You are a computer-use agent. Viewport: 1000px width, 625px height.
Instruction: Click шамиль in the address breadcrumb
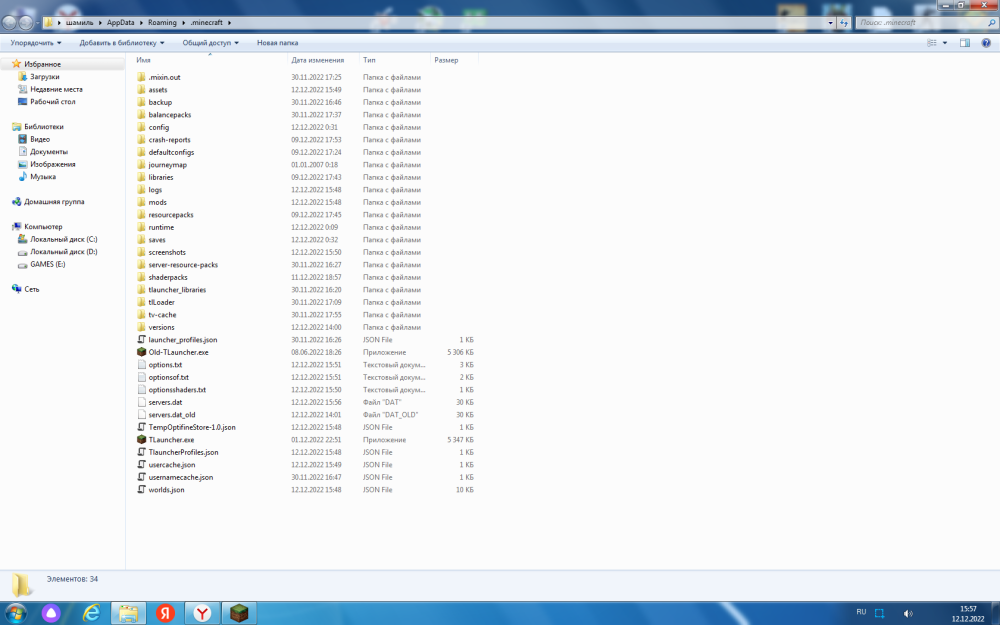click(x=79, y=22)
